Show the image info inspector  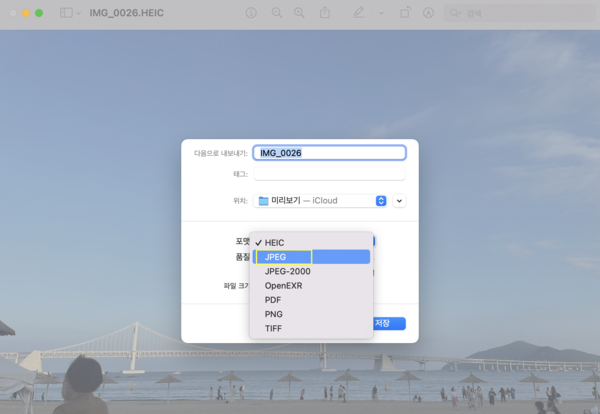(x=251, y=13)
